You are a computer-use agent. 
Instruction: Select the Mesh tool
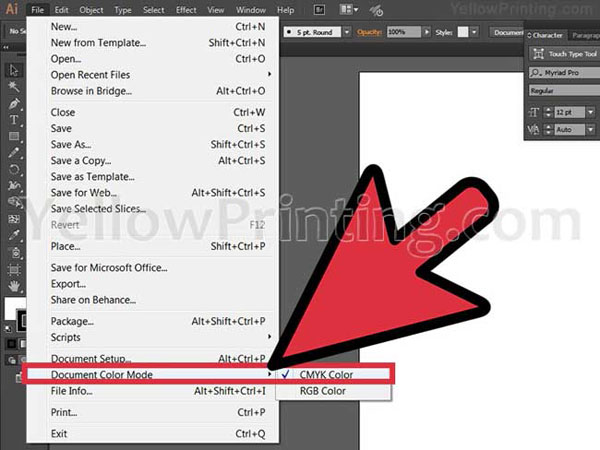[14, 219]
